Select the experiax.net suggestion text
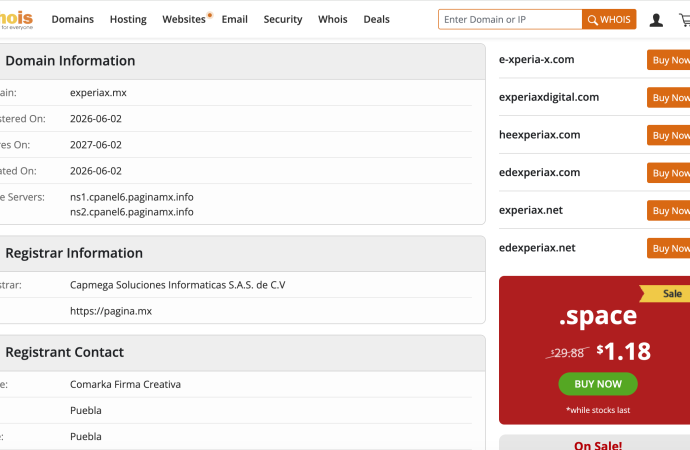Screen dimensions: 690x450 click(531, 210)
